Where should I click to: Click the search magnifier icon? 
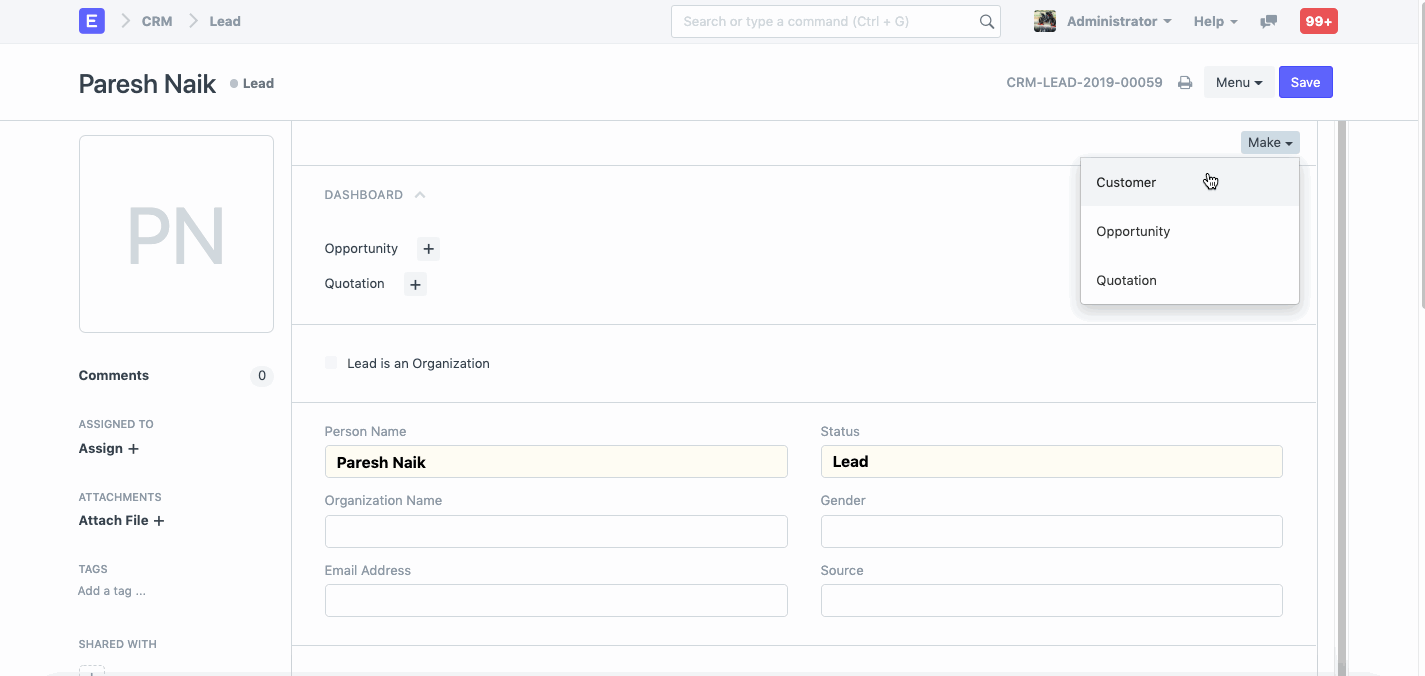coord(986,21)
